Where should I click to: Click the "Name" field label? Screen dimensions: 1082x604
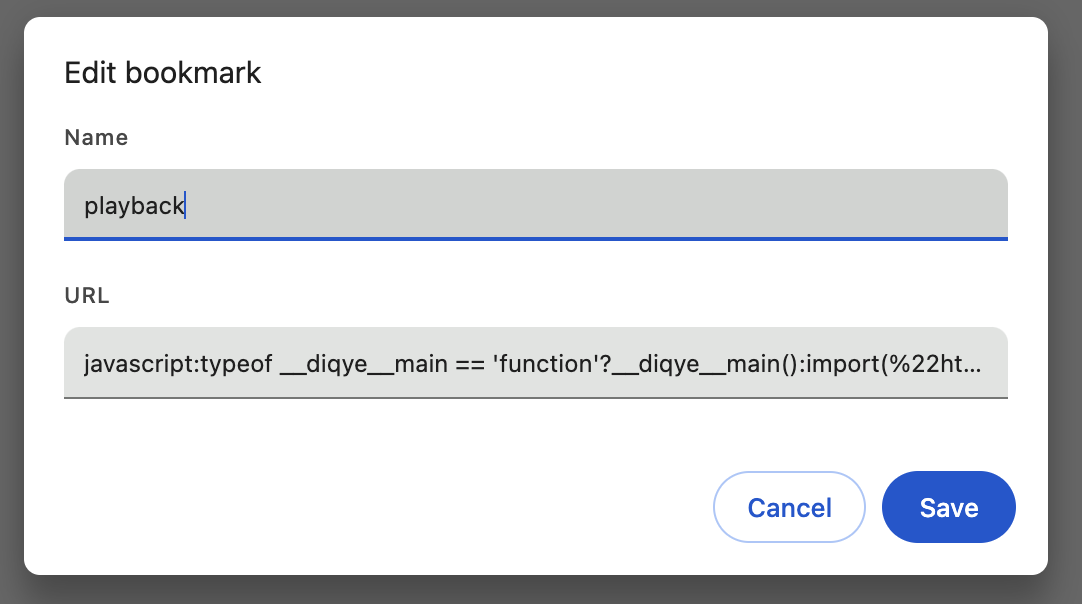(96, 138)
